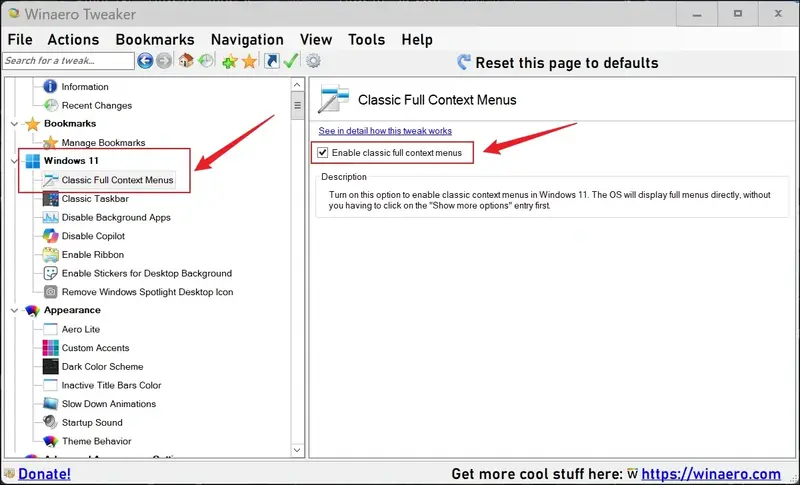
Task: Click the Manage Bookmarks star icon
Action: pyautogui.click(x=50, y=142)
